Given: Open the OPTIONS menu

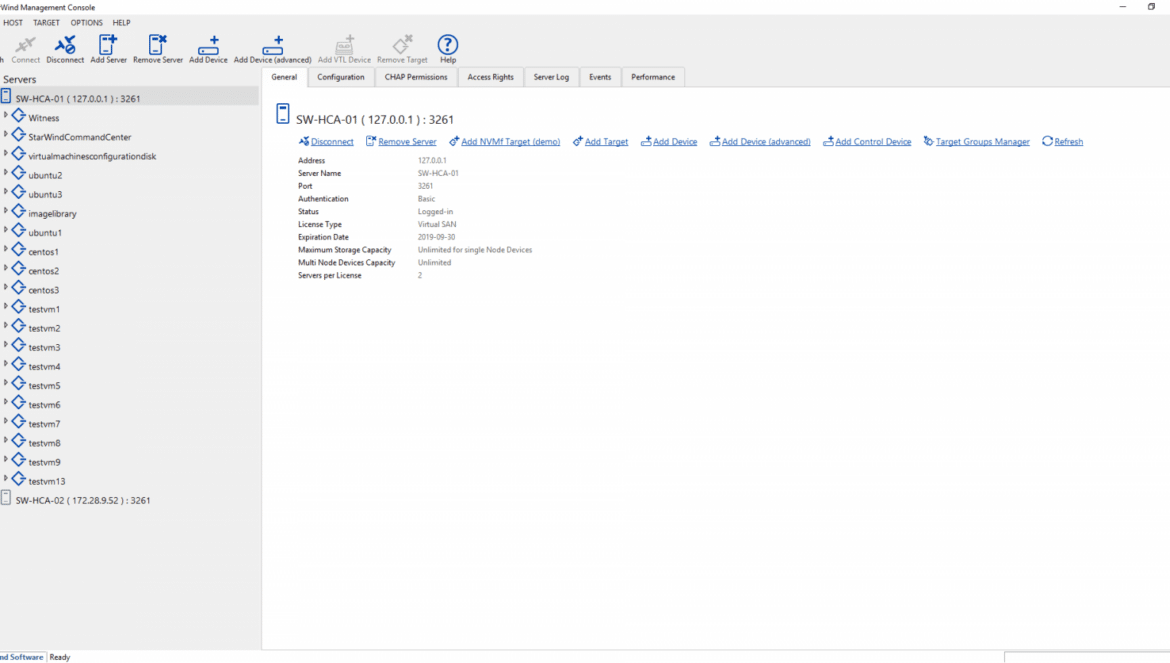Looking at the screenshot, I should pos(87,23).
